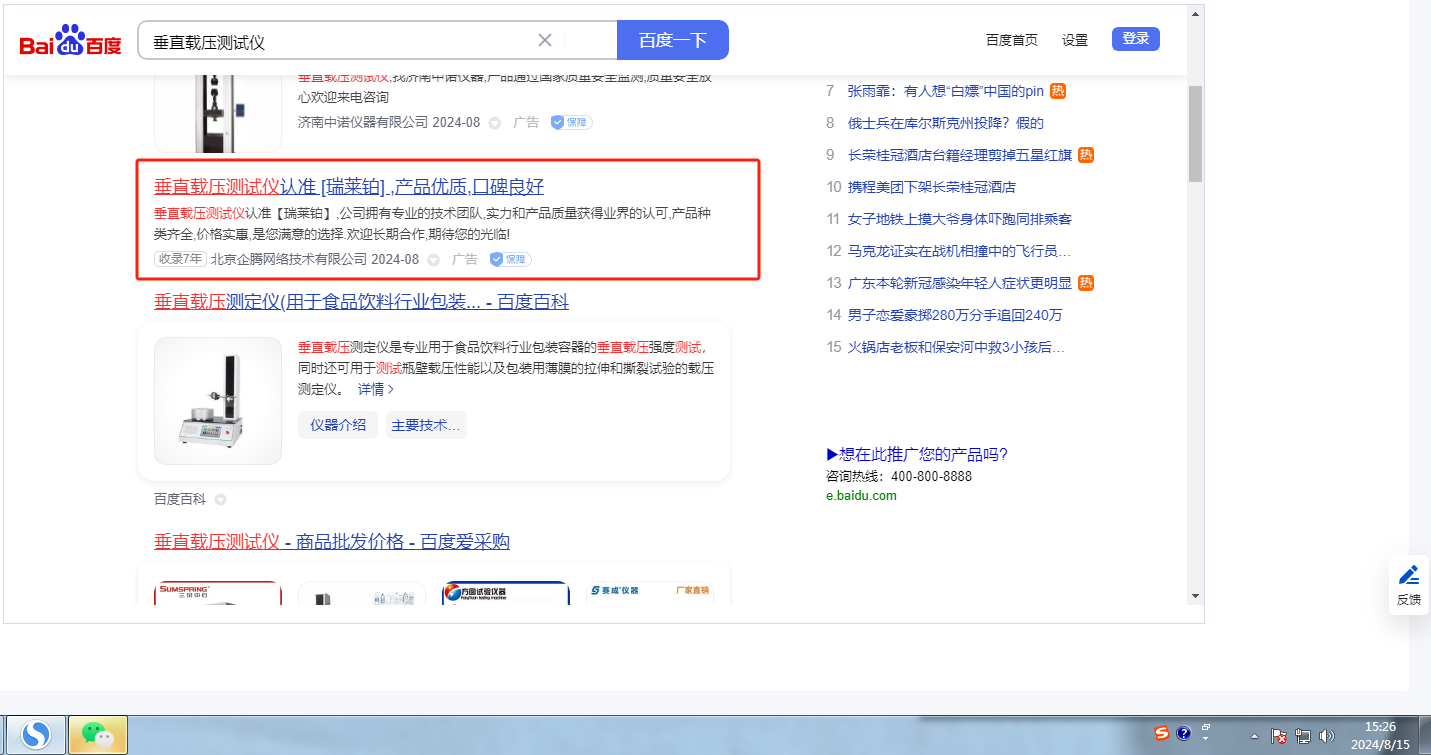The width and height of the screenshot is (1431, 755).
Task: Open the dropdown next to 百度百科 source
Action: 220,499
